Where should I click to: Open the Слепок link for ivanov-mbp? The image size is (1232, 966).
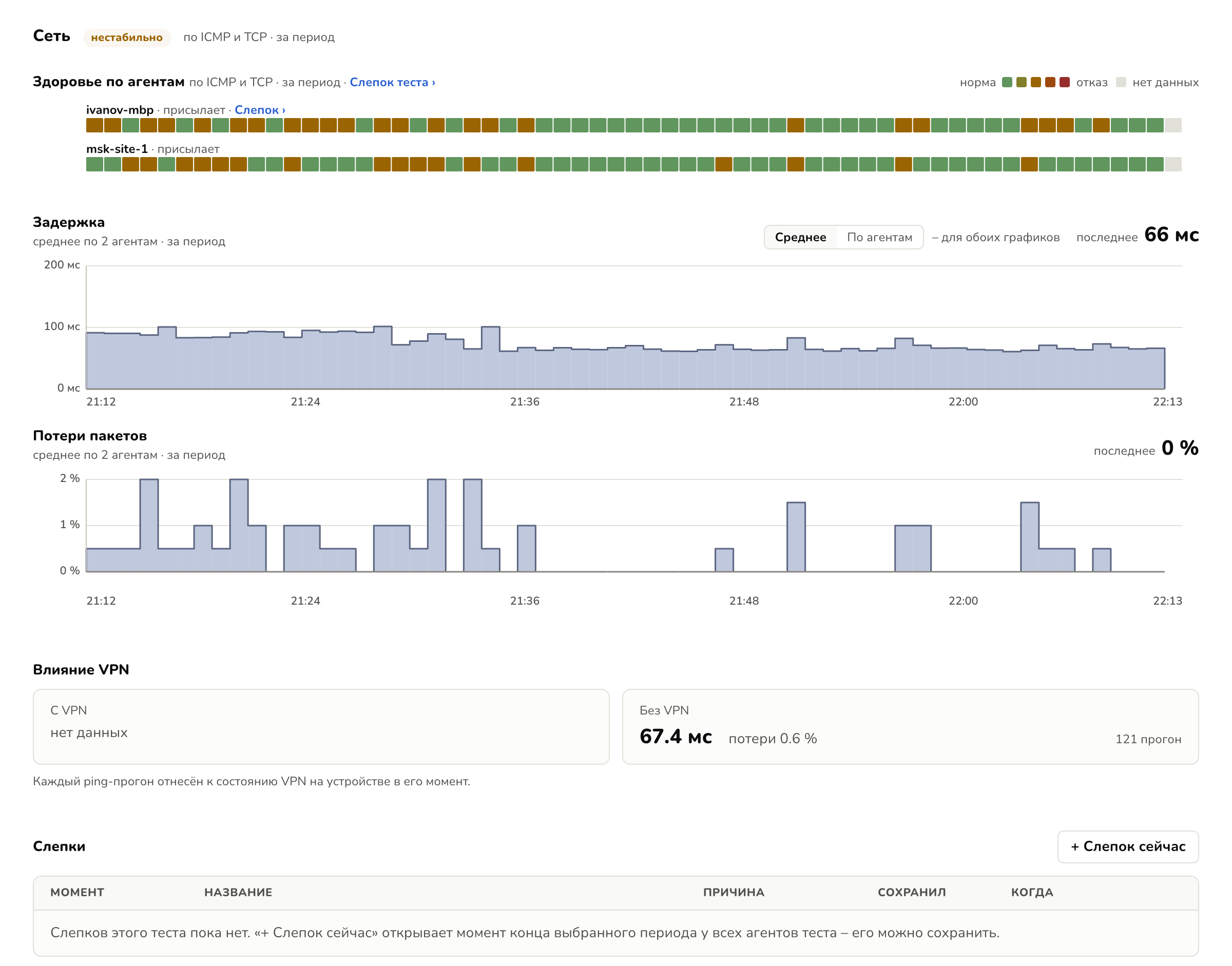click(x=260, y=110)
